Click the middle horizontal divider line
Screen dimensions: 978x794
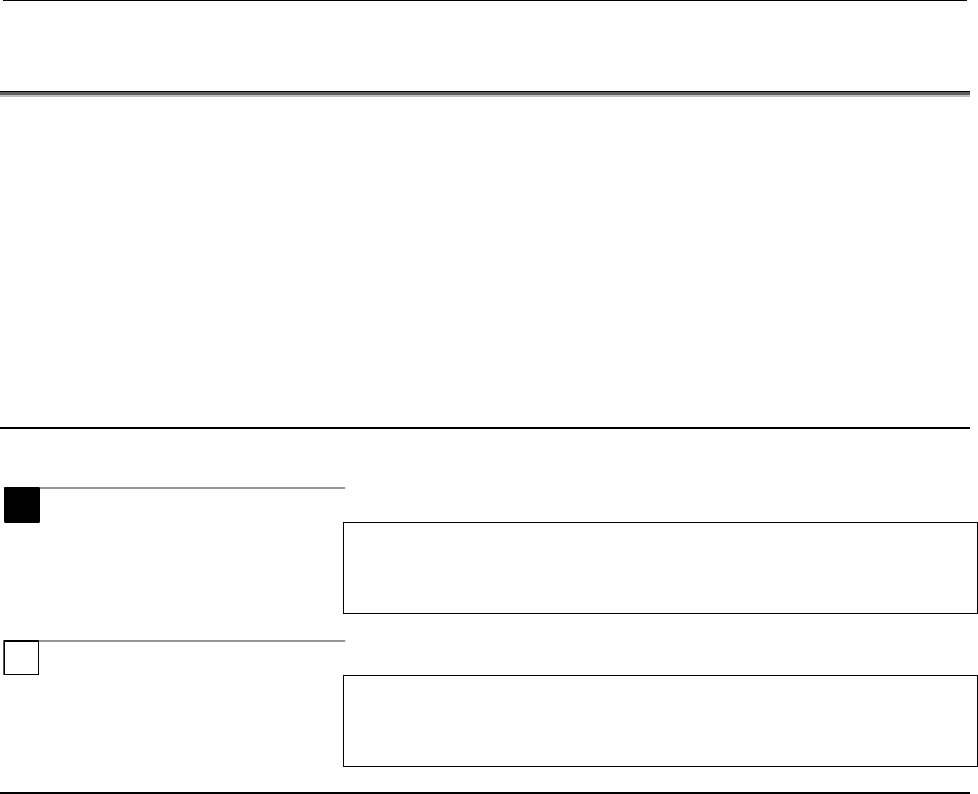point(488,428)
